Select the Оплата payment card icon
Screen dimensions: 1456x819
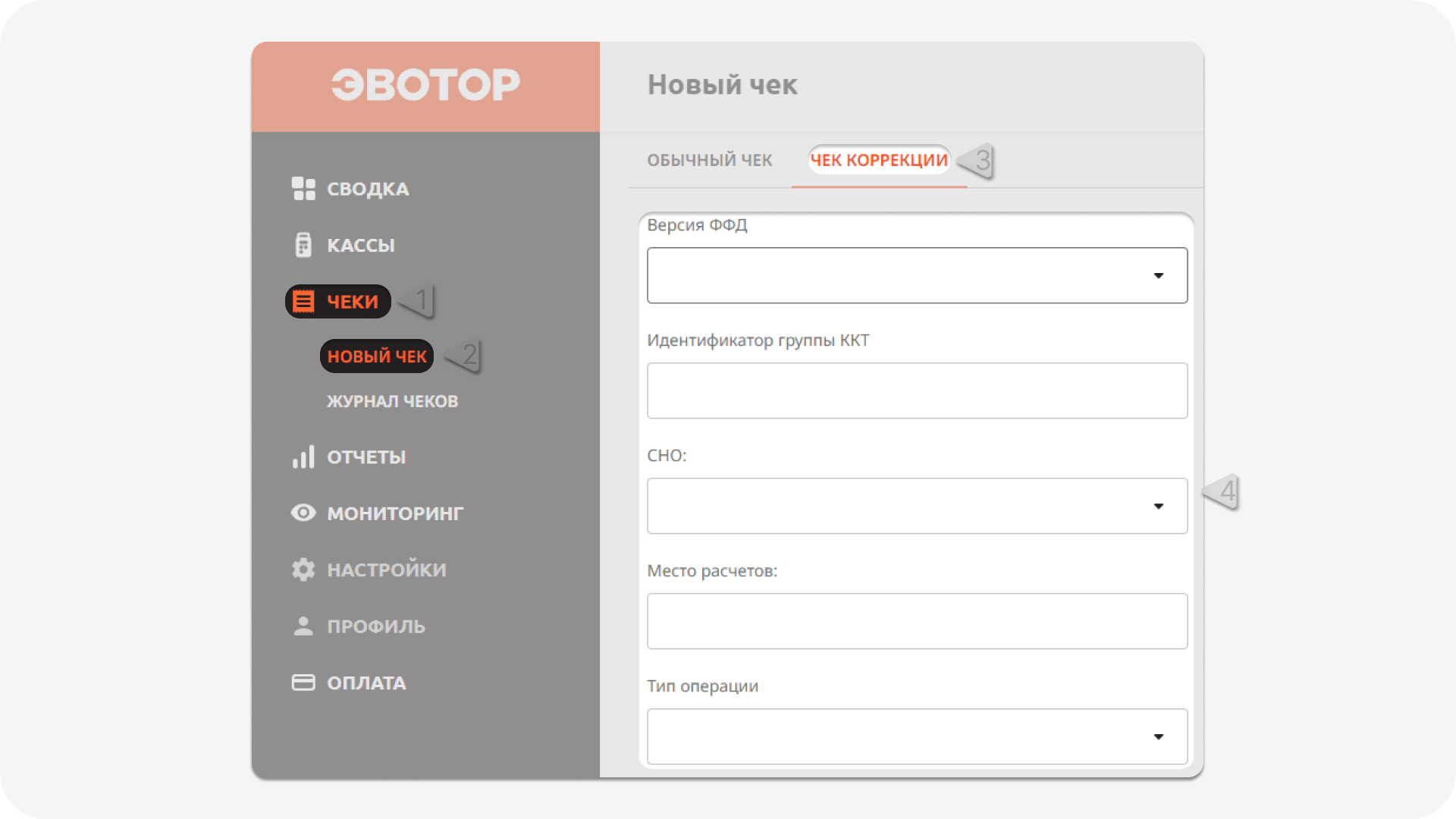303,682
